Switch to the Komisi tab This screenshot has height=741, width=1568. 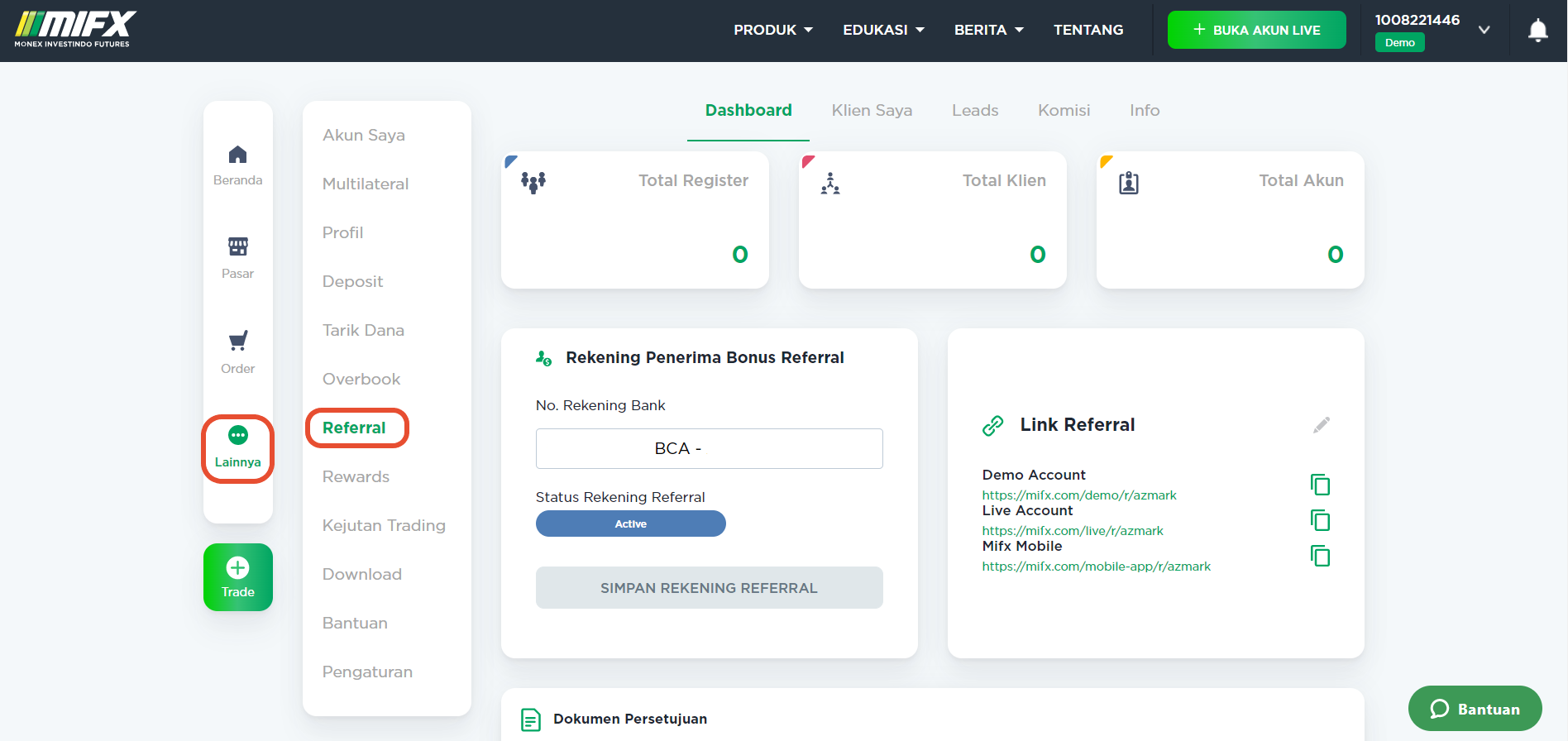[x=1064, y=110]
